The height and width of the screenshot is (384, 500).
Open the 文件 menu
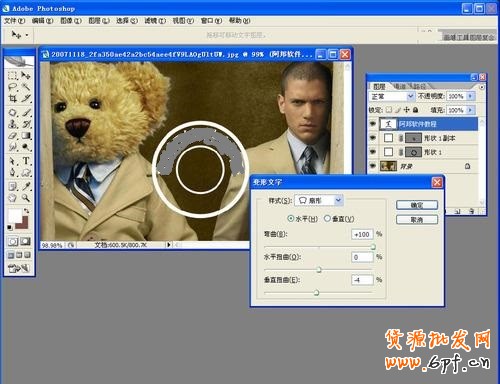pyautogui.click(x=14, y=21)
